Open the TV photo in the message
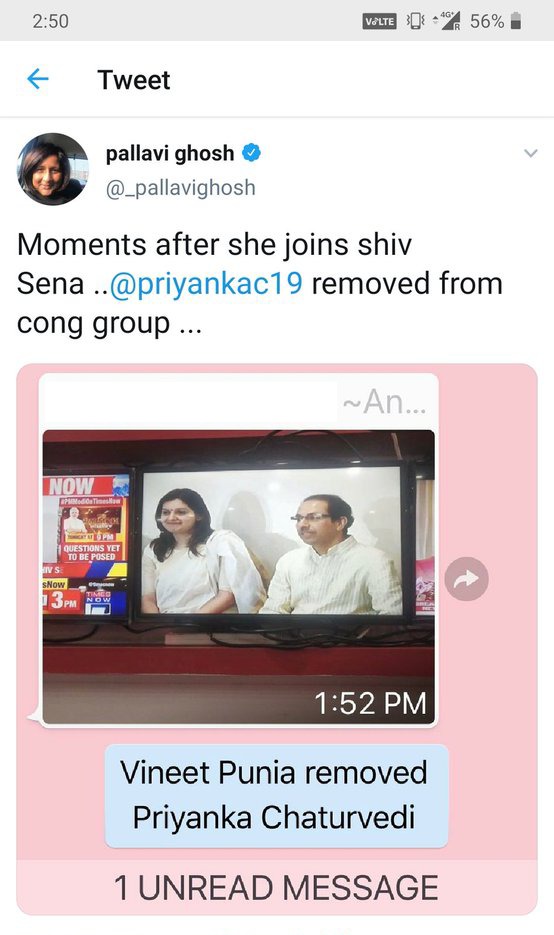The image size is (554, 935). pyautogui.click(x=239, y=577)
